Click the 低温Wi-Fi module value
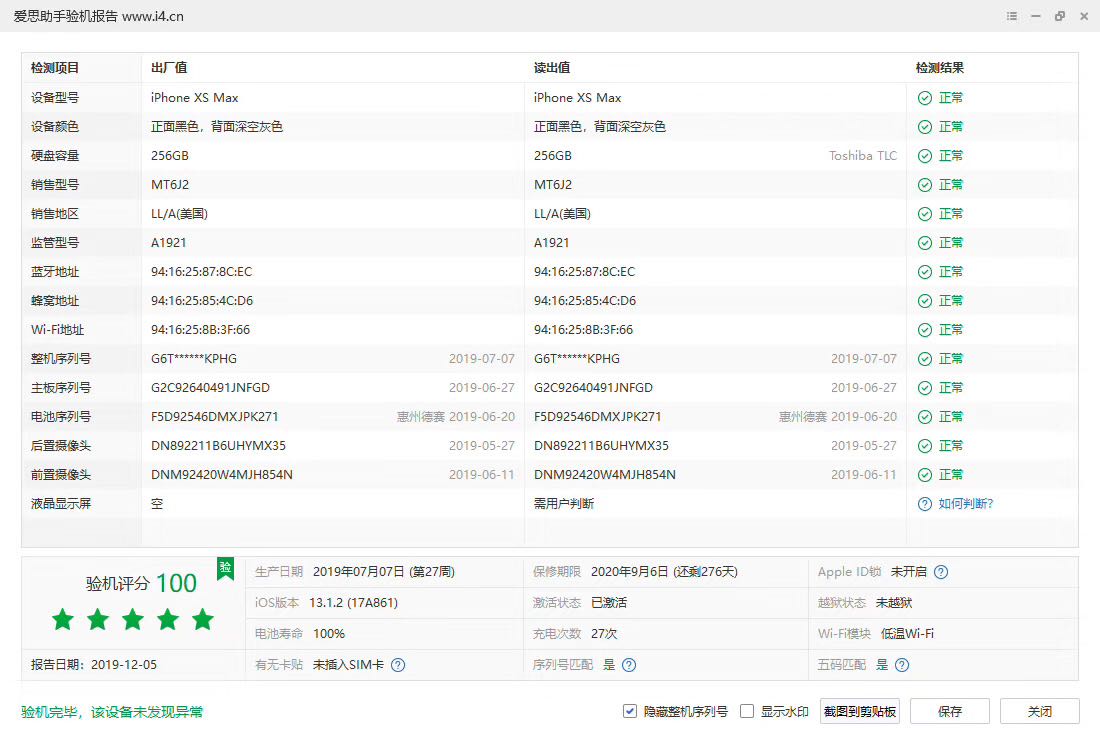 (x=907, y=634)
